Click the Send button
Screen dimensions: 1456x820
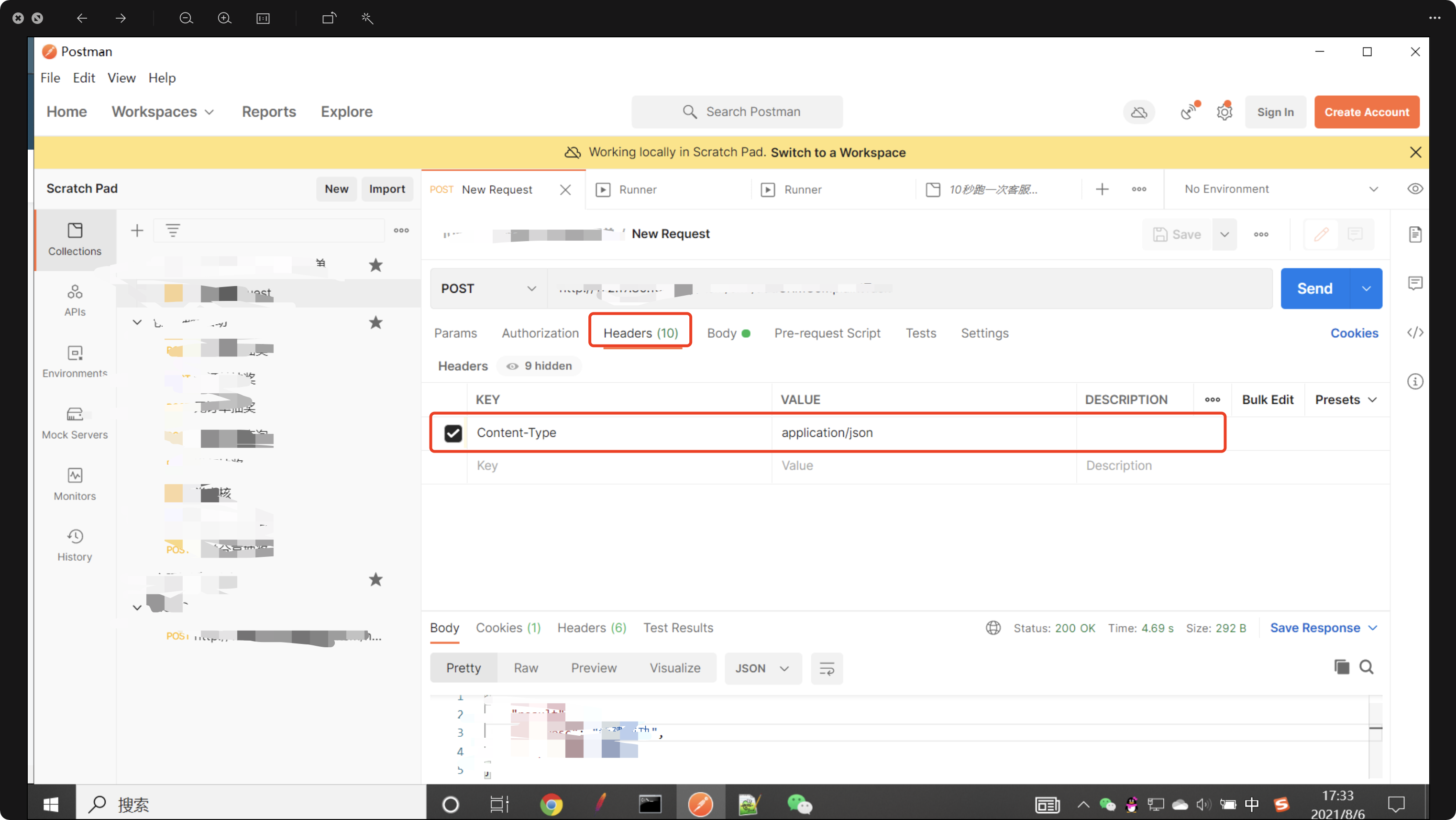(1315, 288)
